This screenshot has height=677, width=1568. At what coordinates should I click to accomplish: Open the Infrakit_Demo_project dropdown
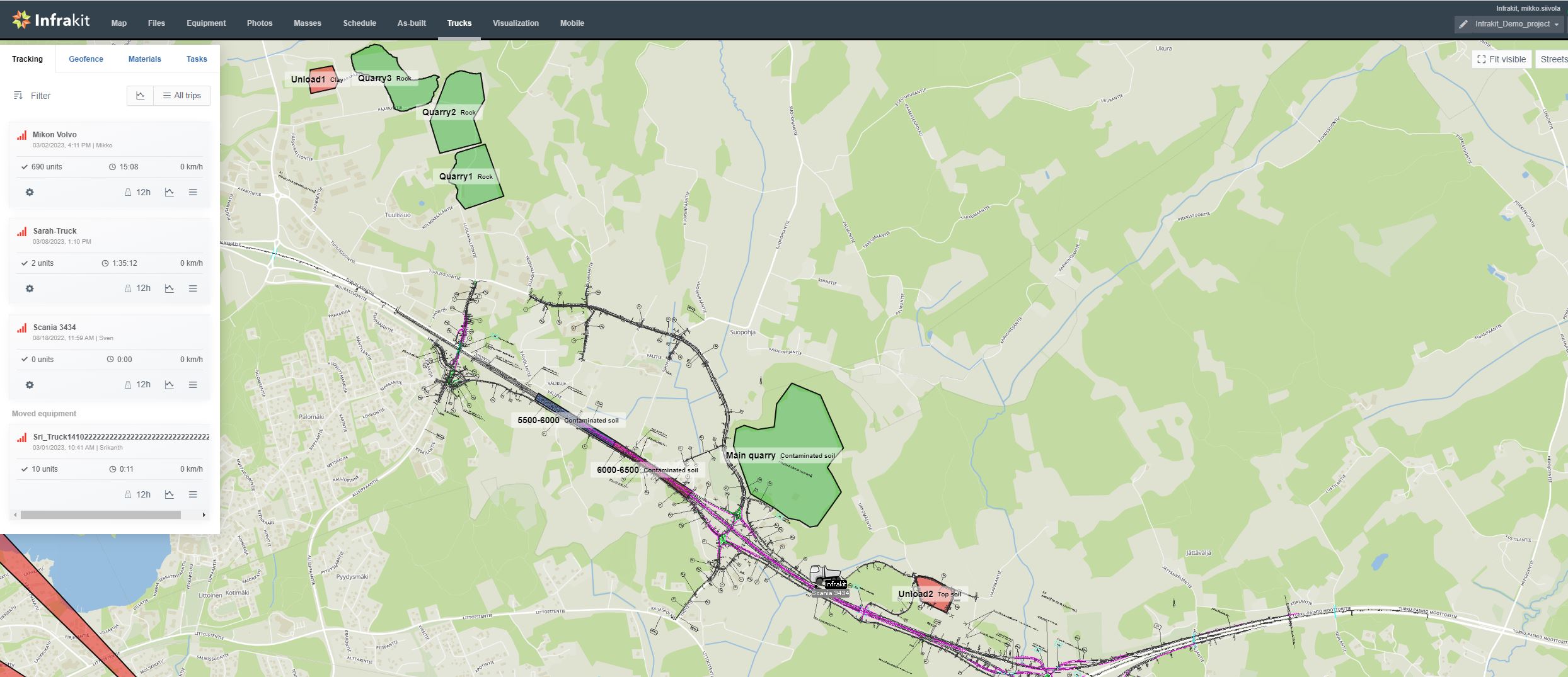(x=1518, y=24)
